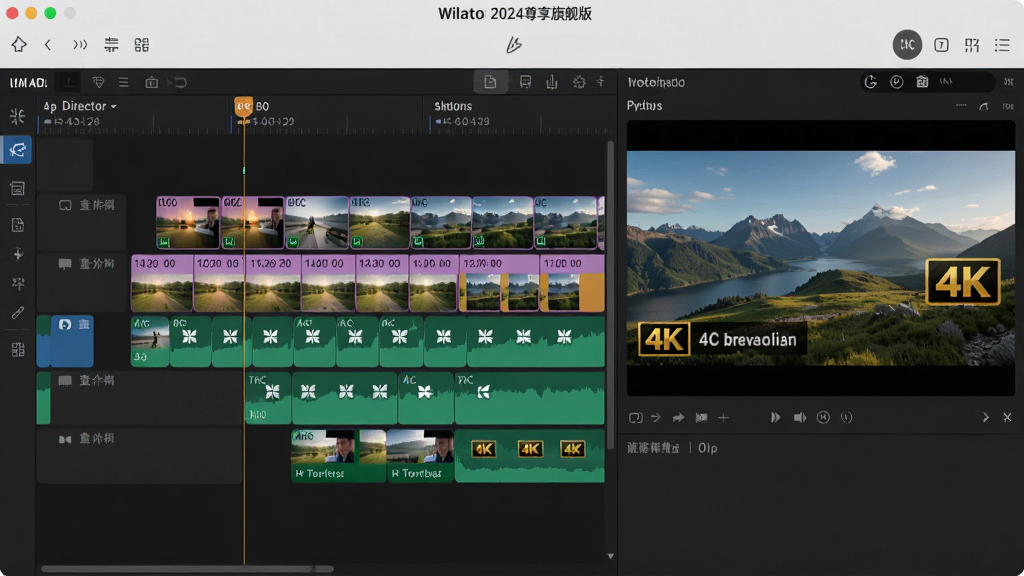Click the export upload icon in timeline toolbar
Viewport: 1024px width, 576px height.
coord(552,82)
